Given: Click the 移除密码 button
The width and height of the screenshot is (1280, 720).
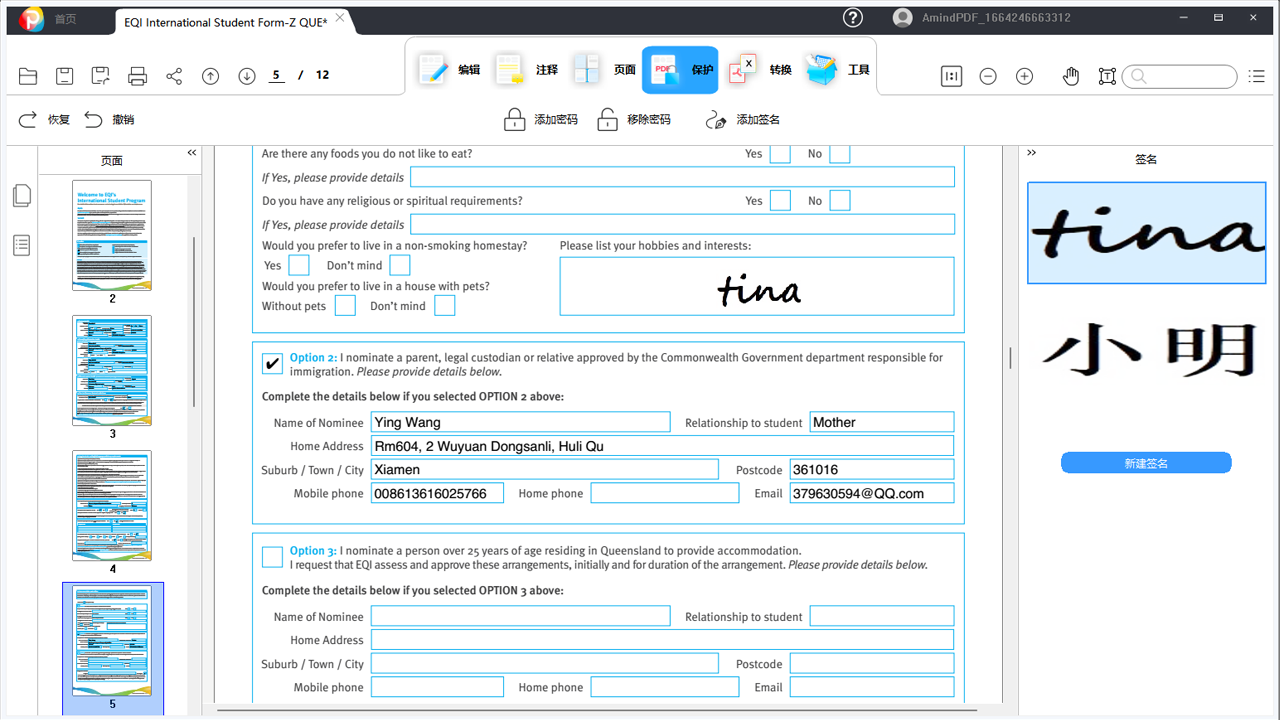Looking at the screenshot, I should [x=635, y=120].
